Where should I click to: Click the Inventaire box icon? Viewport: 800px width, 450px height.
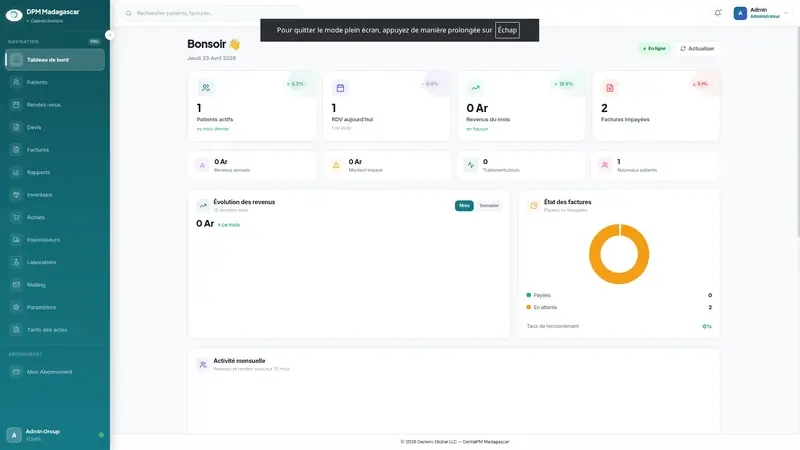click(x=16, y=194)
